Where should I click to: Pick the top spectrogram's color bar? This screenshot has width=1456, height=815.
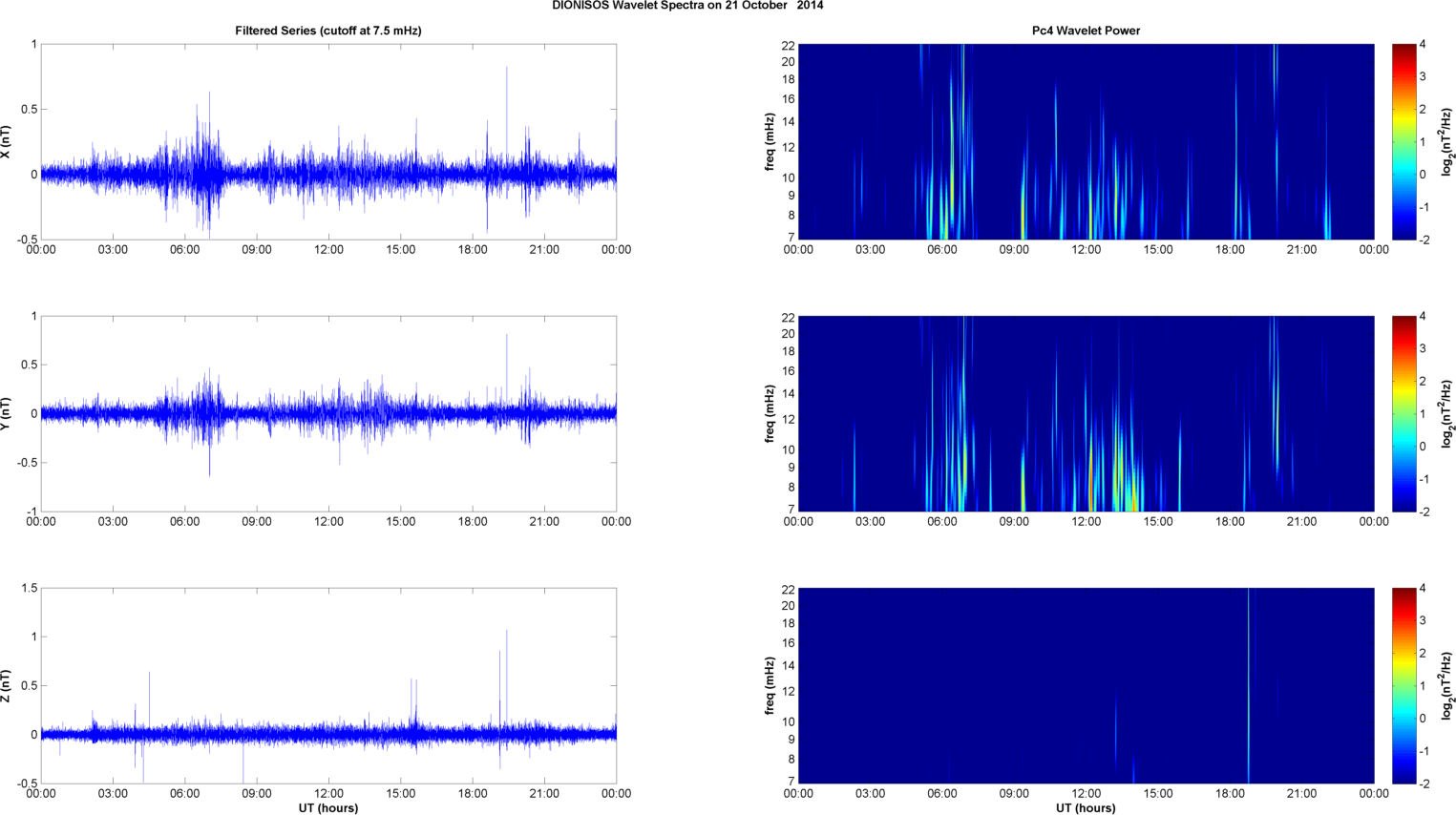click(x=1403, y=142)
